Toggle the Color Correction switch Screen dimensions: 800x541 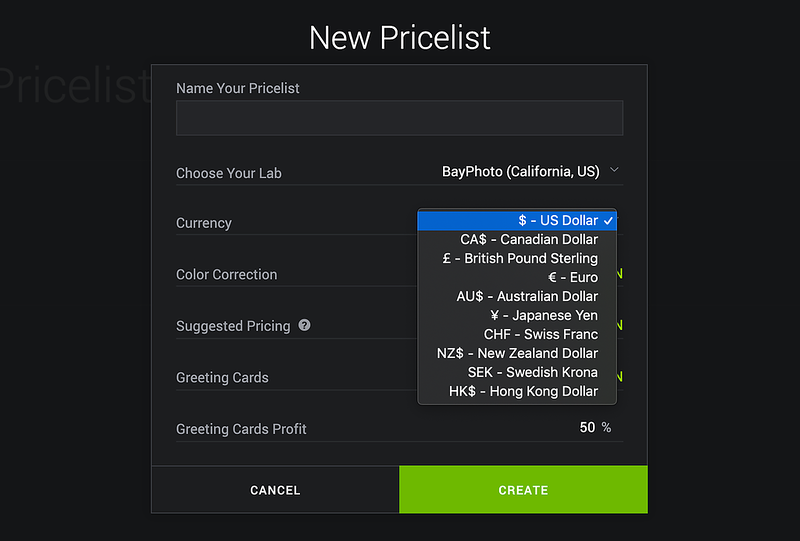click(x=619, y=274)
